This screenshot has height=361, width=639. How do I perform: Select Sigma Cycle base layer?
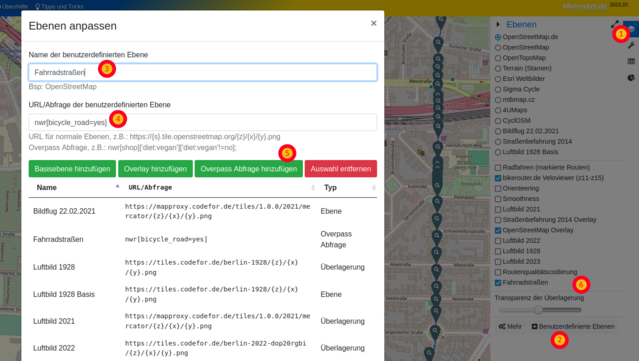(498, 89)
